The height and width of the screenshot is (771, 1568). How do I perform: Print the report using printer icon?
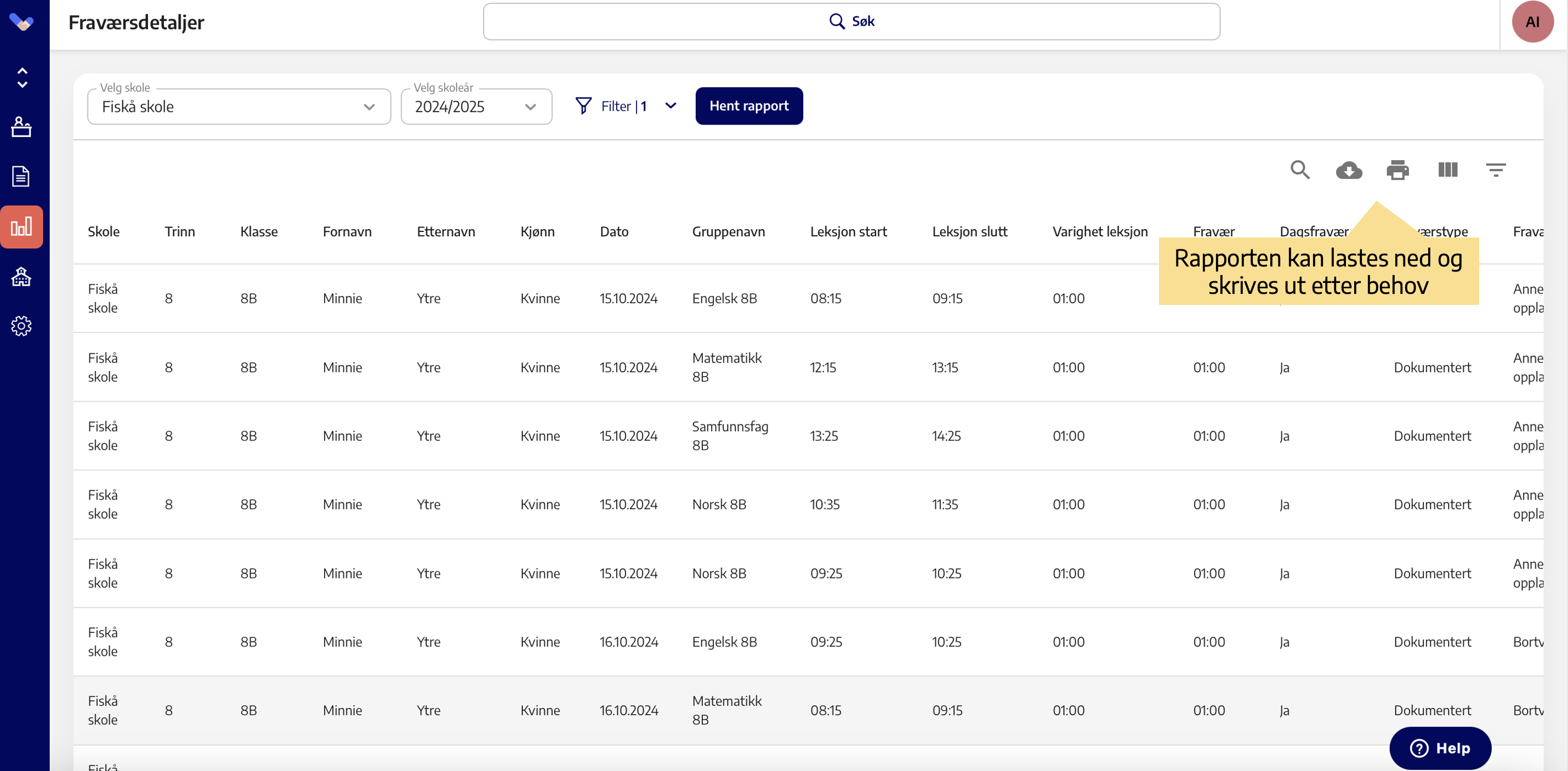[1397, 170]
